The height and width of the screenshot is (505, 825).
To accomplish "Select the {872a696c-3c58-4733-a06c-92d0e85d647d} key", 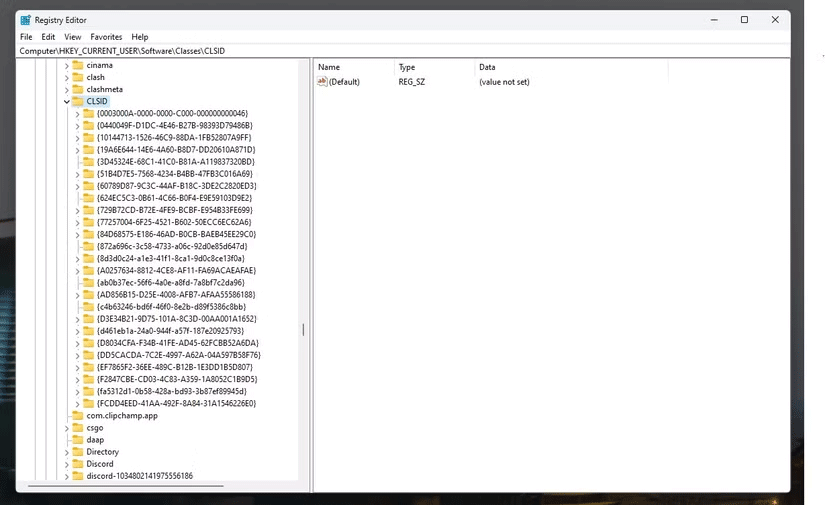I will click(171, 245).
